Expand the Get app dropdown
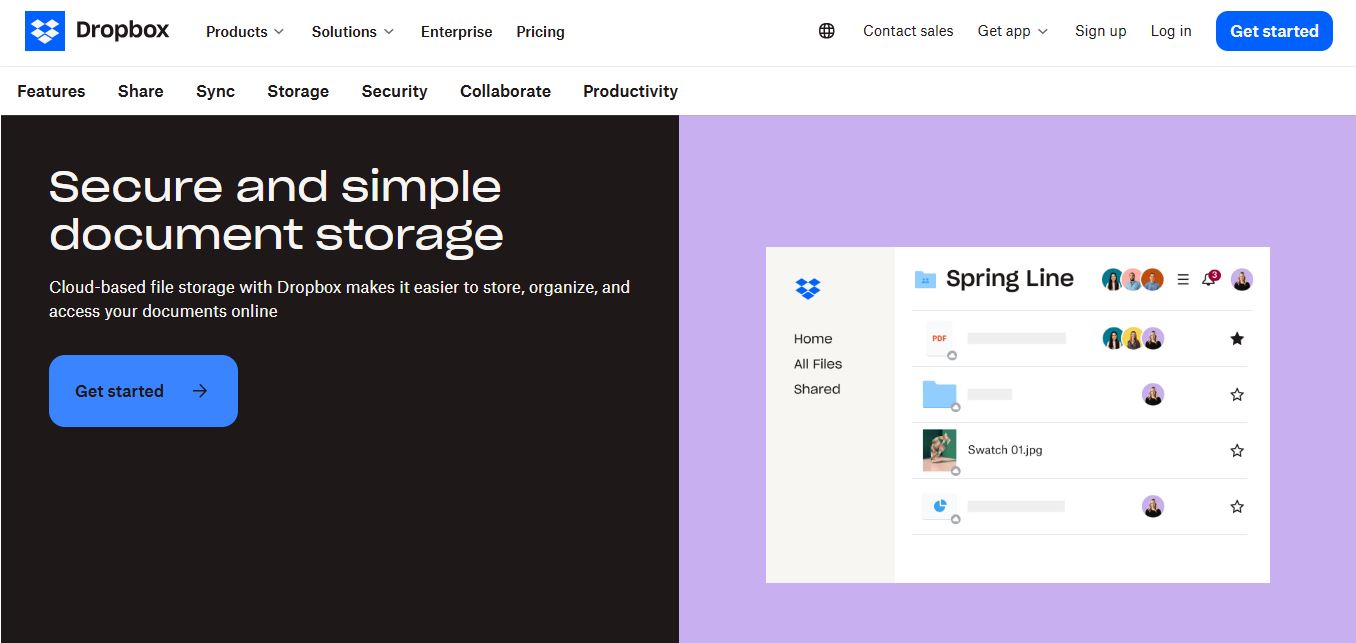 pos(1013,31)
